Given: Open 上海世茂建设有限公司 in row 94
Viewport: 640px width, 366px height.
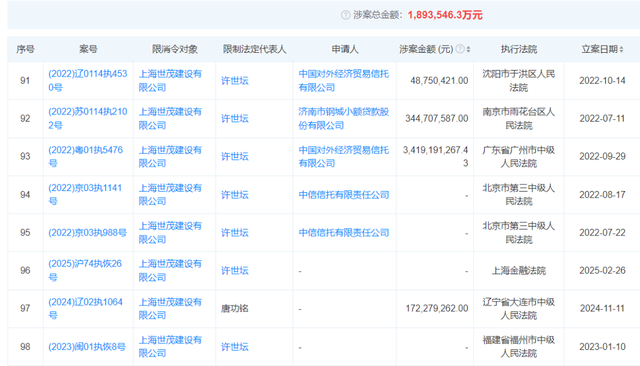Looking at the screenshot, I should (170, 194).
